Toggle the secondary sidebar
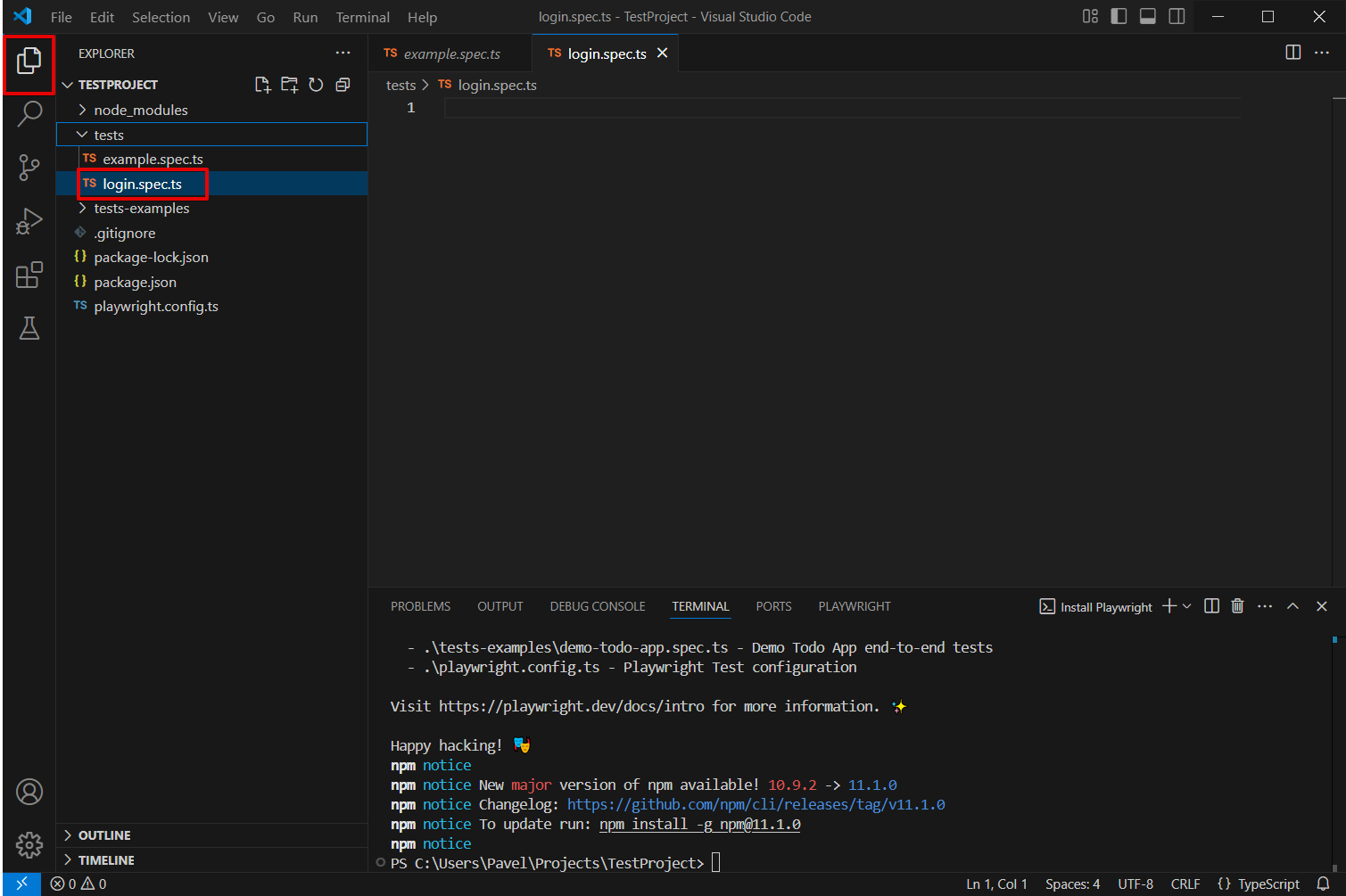Image resolution: width=1346 pixels, height=896 pixels. tap(1176, 16)
